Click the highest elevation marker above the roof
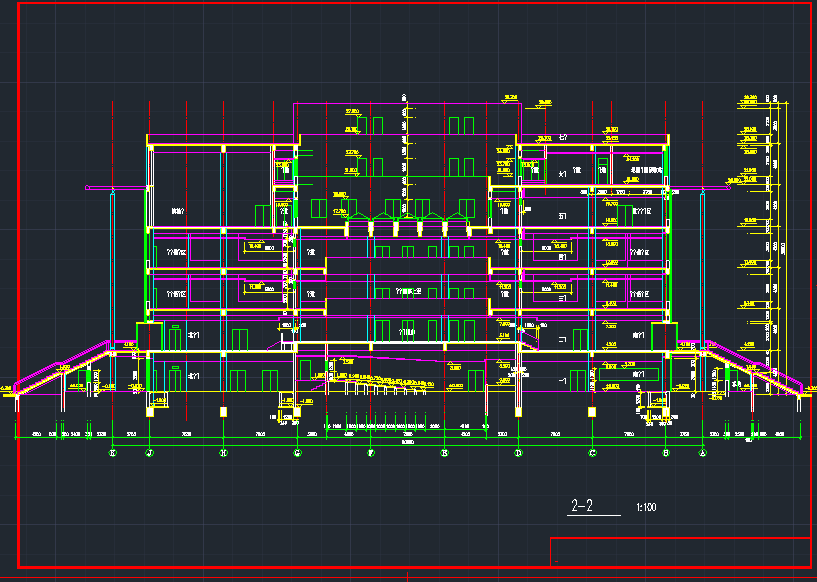817x582 pixels. click(511, 97)
